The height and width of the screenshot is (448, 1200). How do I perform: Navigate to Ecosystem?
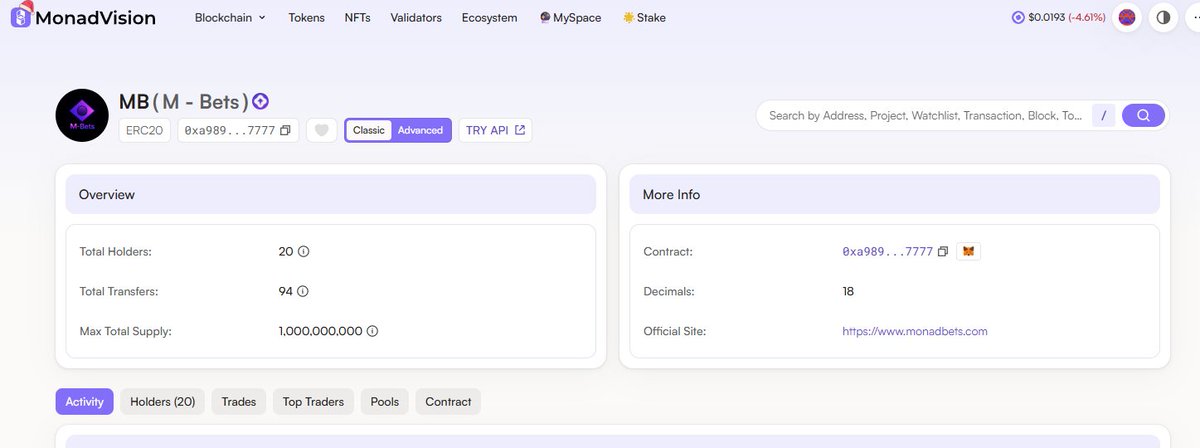tap(490, 18)
